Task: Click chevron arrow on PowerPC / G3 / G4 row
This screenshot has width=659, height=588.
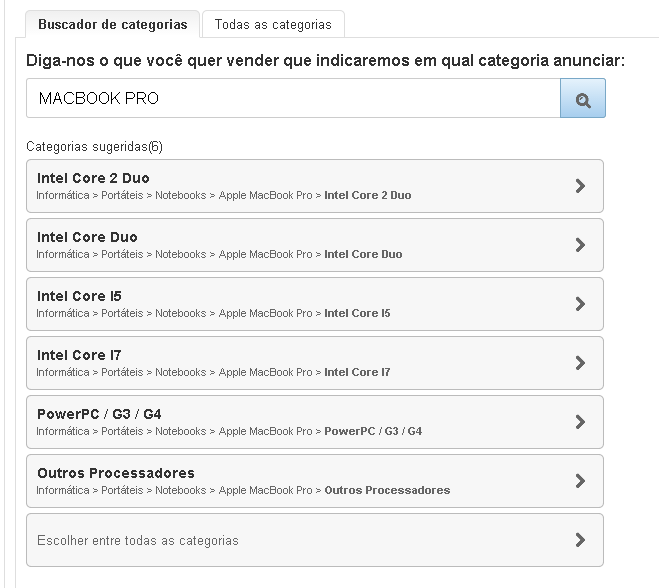Action: 580,422
